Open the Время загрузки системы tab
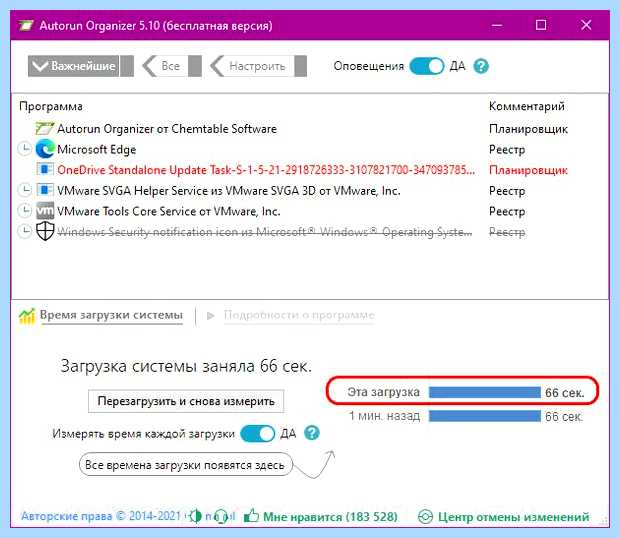Screen dimensions: 620x538 point(111,315)
